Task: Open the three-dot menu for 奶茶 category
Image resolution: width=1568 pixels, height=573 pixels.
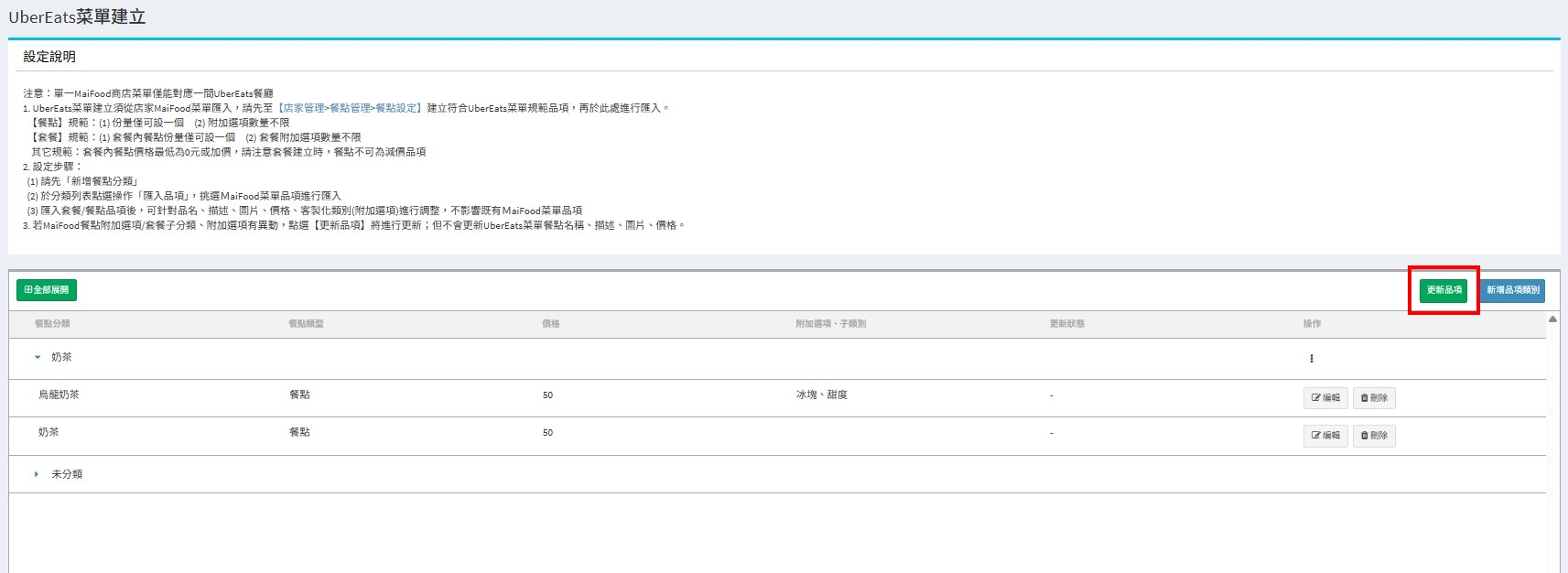Action: tap(1311, 359)
